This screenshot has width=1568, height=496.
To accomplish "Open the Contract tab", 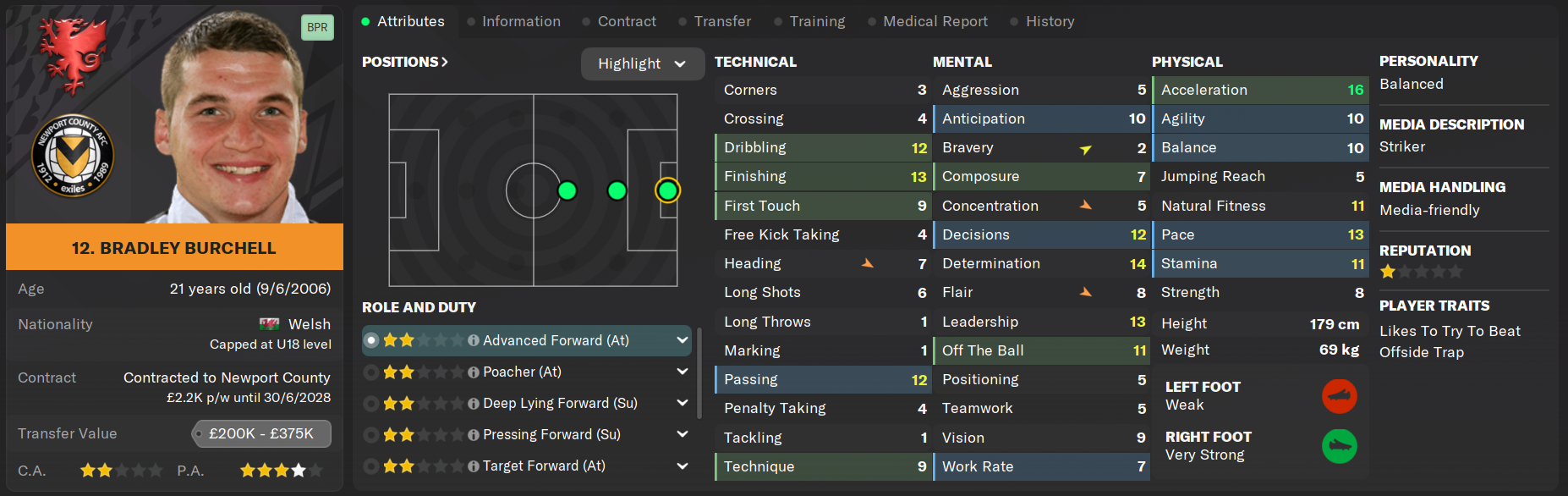I will click(626, 21).
